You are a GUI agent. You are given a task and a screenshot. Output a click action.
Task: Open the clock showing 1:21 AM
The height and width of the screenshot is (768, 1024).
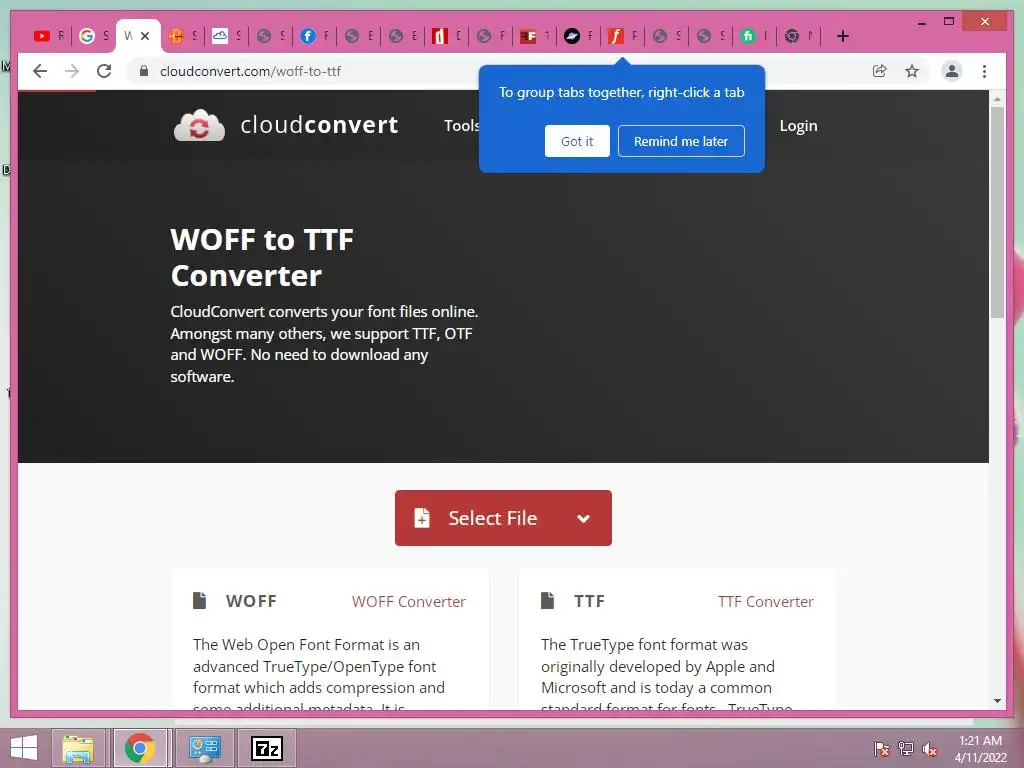click(980, 749)
